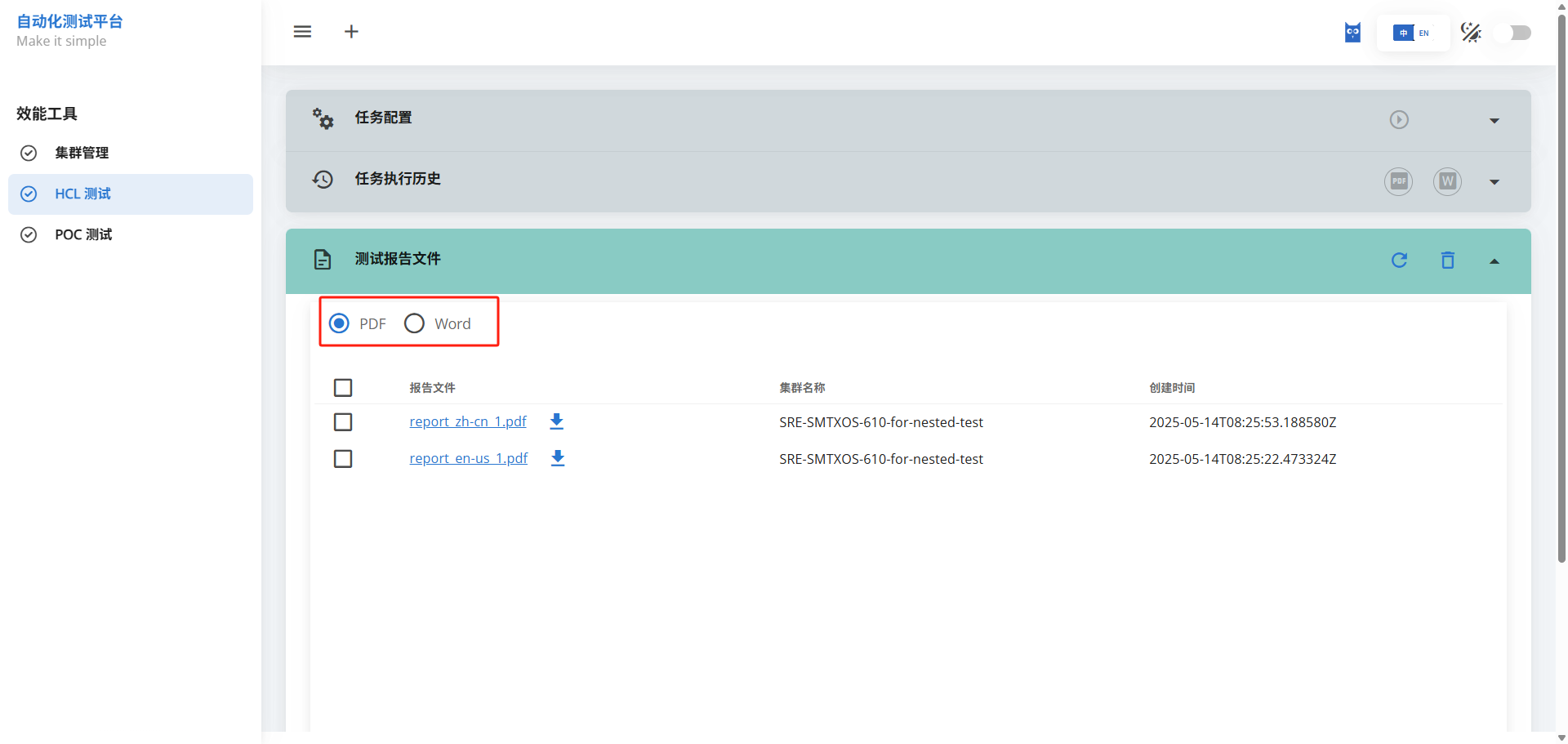This screenshot has width=1568, height=744.
Task: Click the owl mascot icon
Action: tap(1352, 33)
